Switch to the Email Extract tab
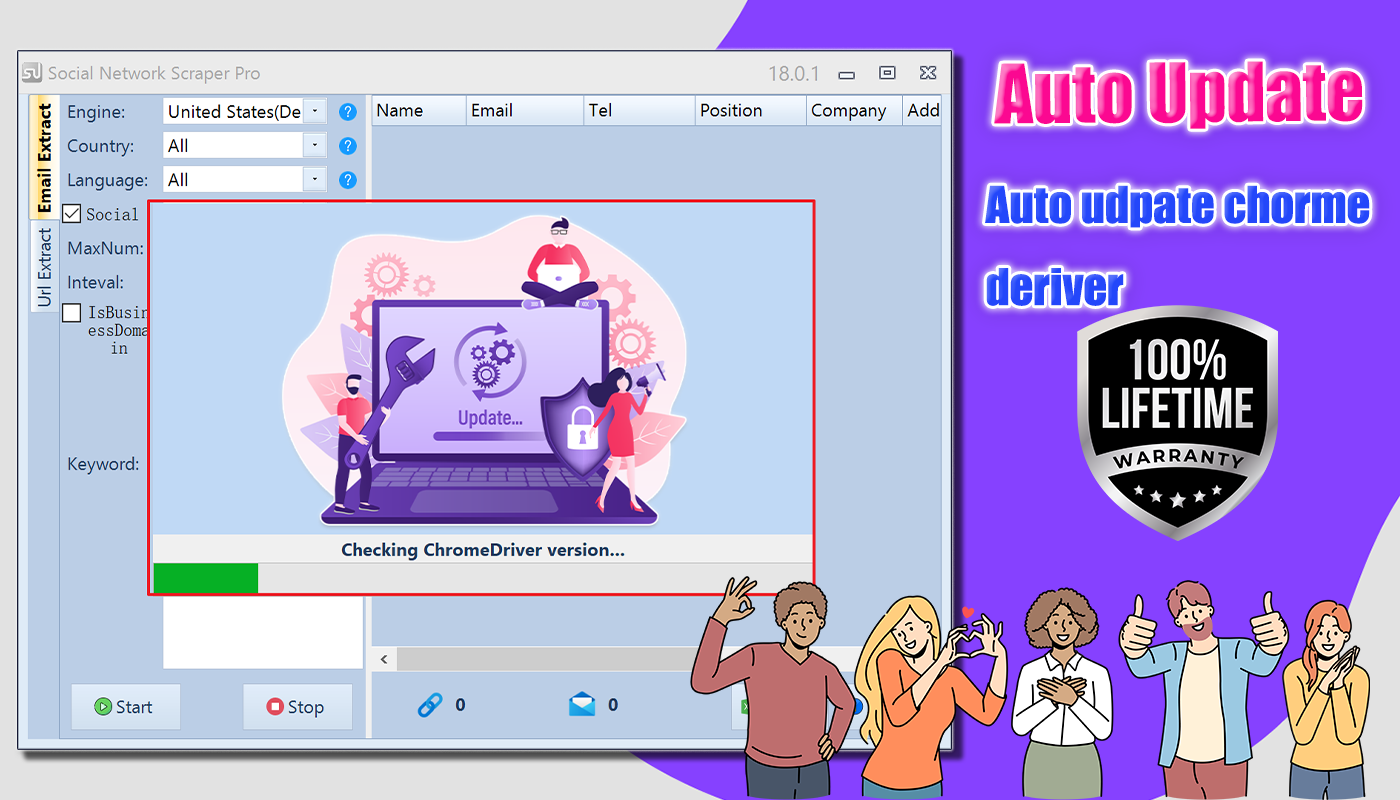Image resolution: width=1400 pixels, height=800 pixels. 44,158
